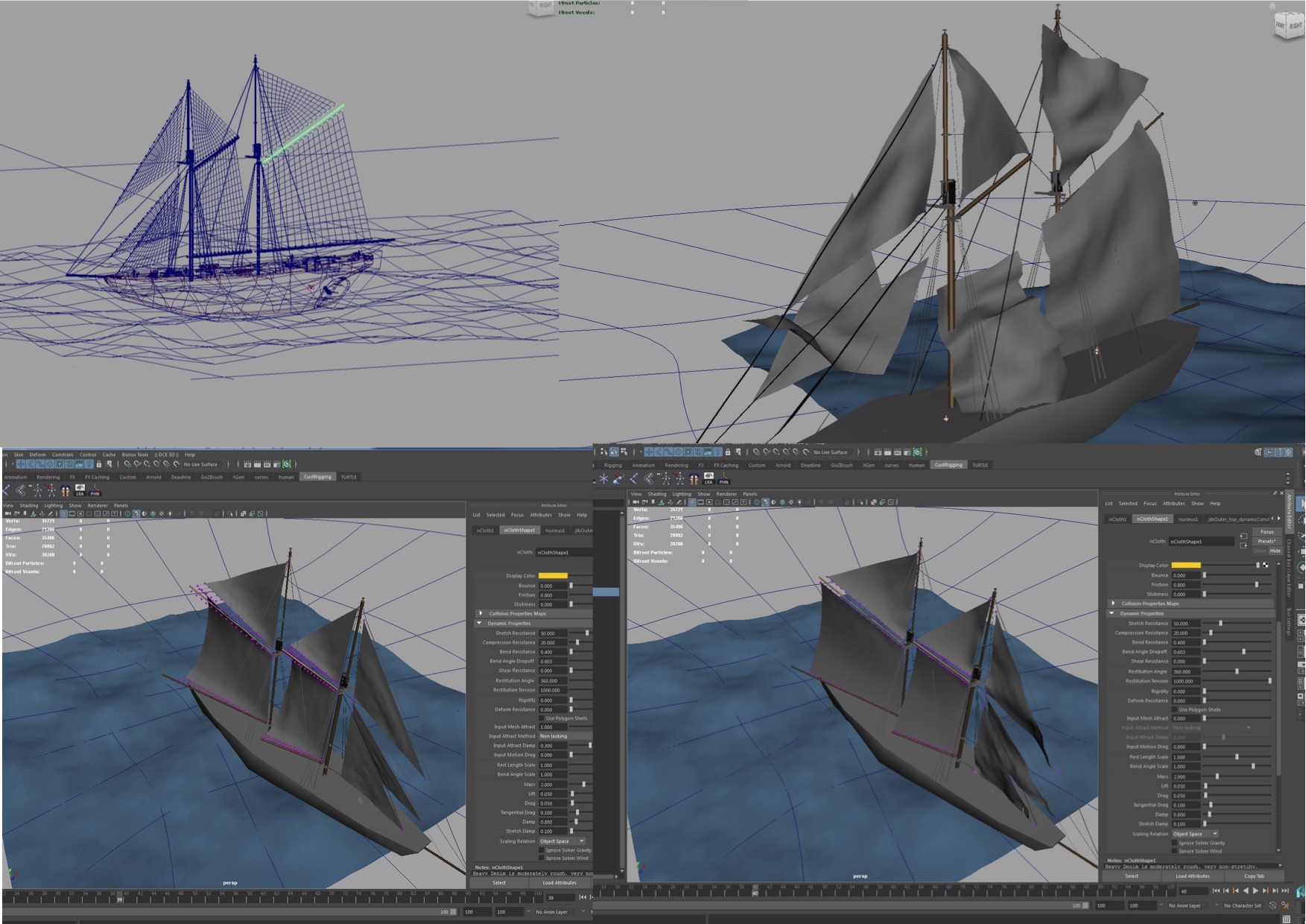Expand Collision Properties Maps section in right panel
Screen dimensions: 1306x924
point(1113,604)
